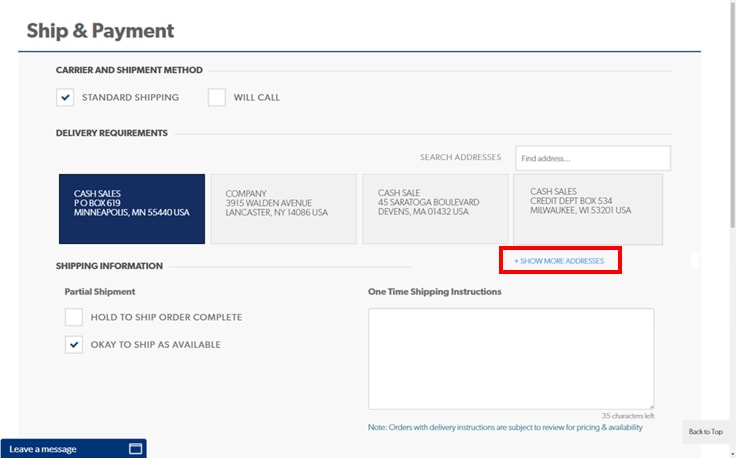Expand the chat window icon
Viewport: 736px width, 458px height.
[x=135, y=449]
